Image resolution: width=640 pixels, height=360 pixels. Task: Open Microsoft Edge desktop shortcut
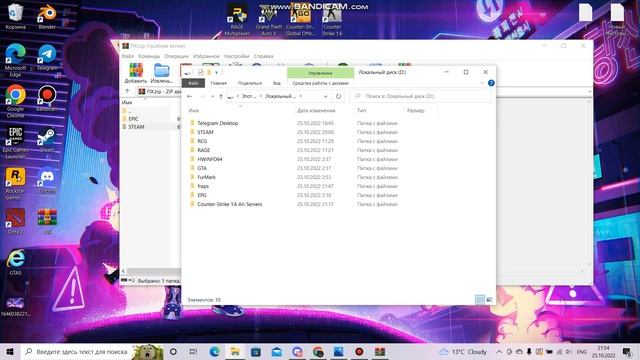[16, 60]
